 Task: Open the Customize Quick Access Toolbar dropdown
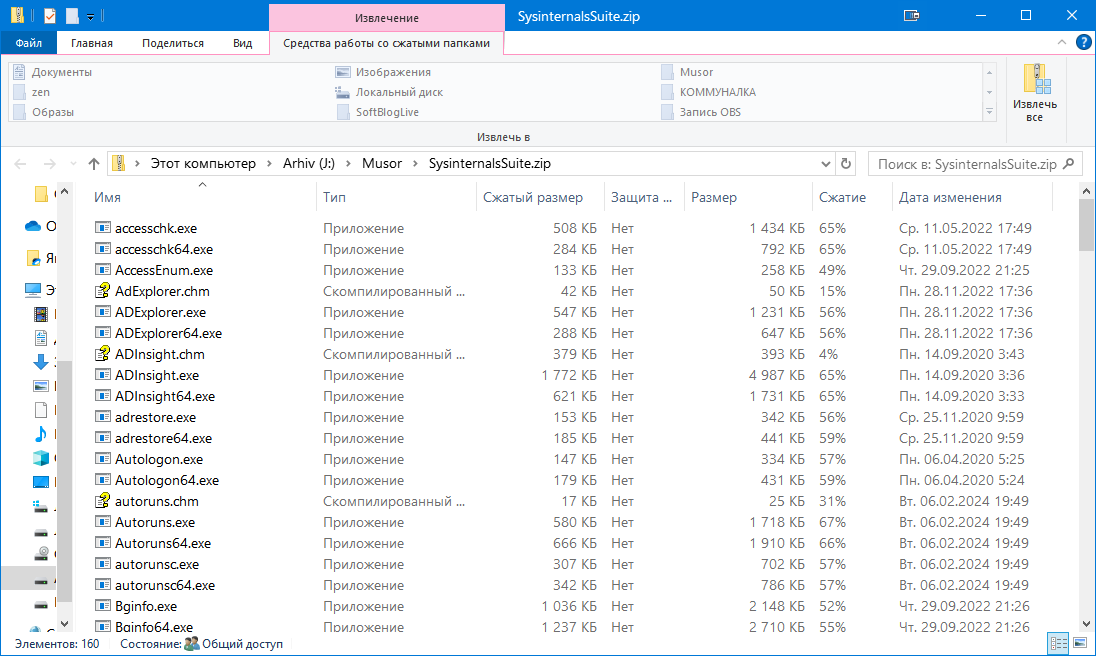pos(91,16)
